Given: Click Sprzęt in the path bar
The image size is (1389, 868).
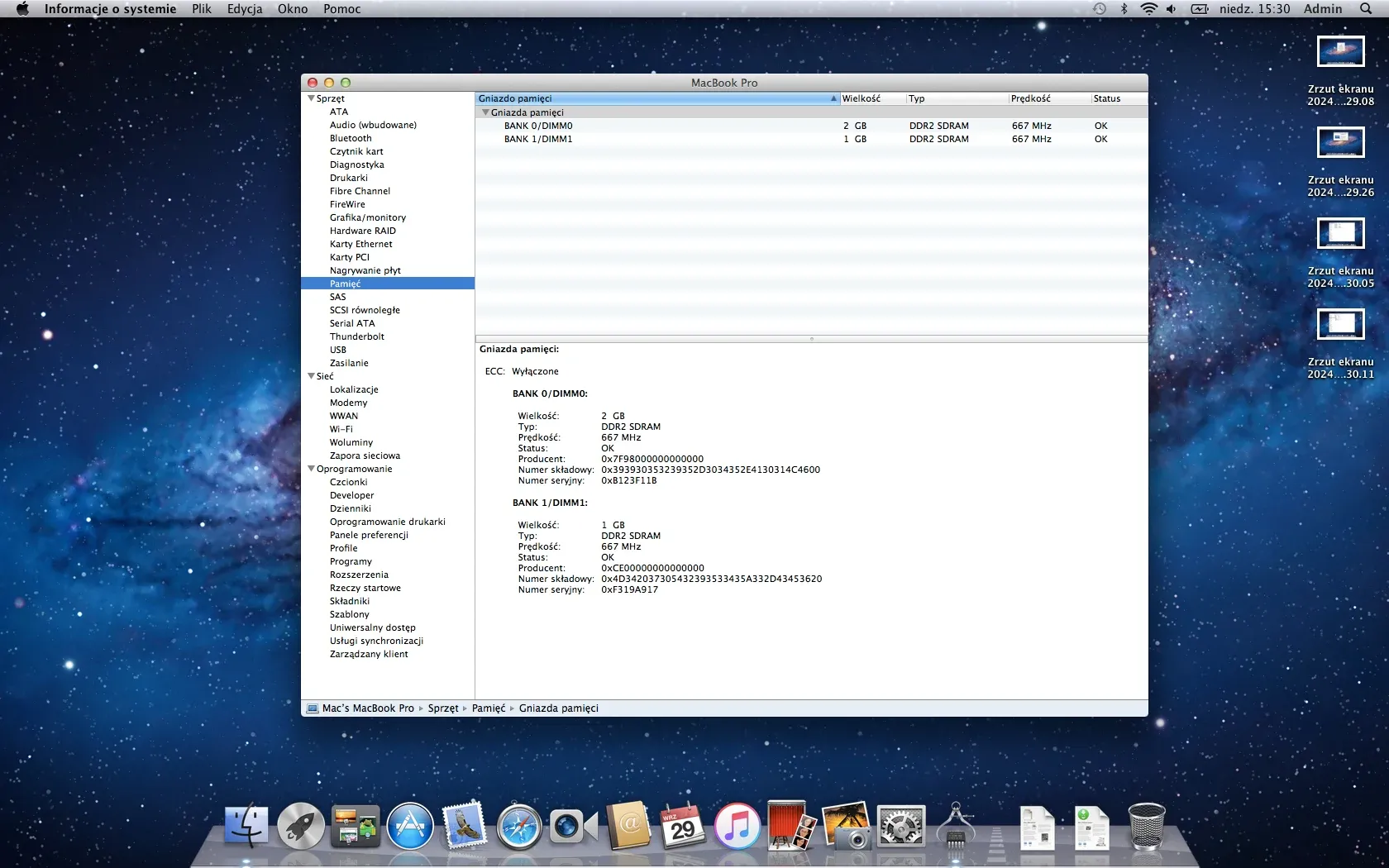Looking at the screenshot, I should click(x=443, y=708).
